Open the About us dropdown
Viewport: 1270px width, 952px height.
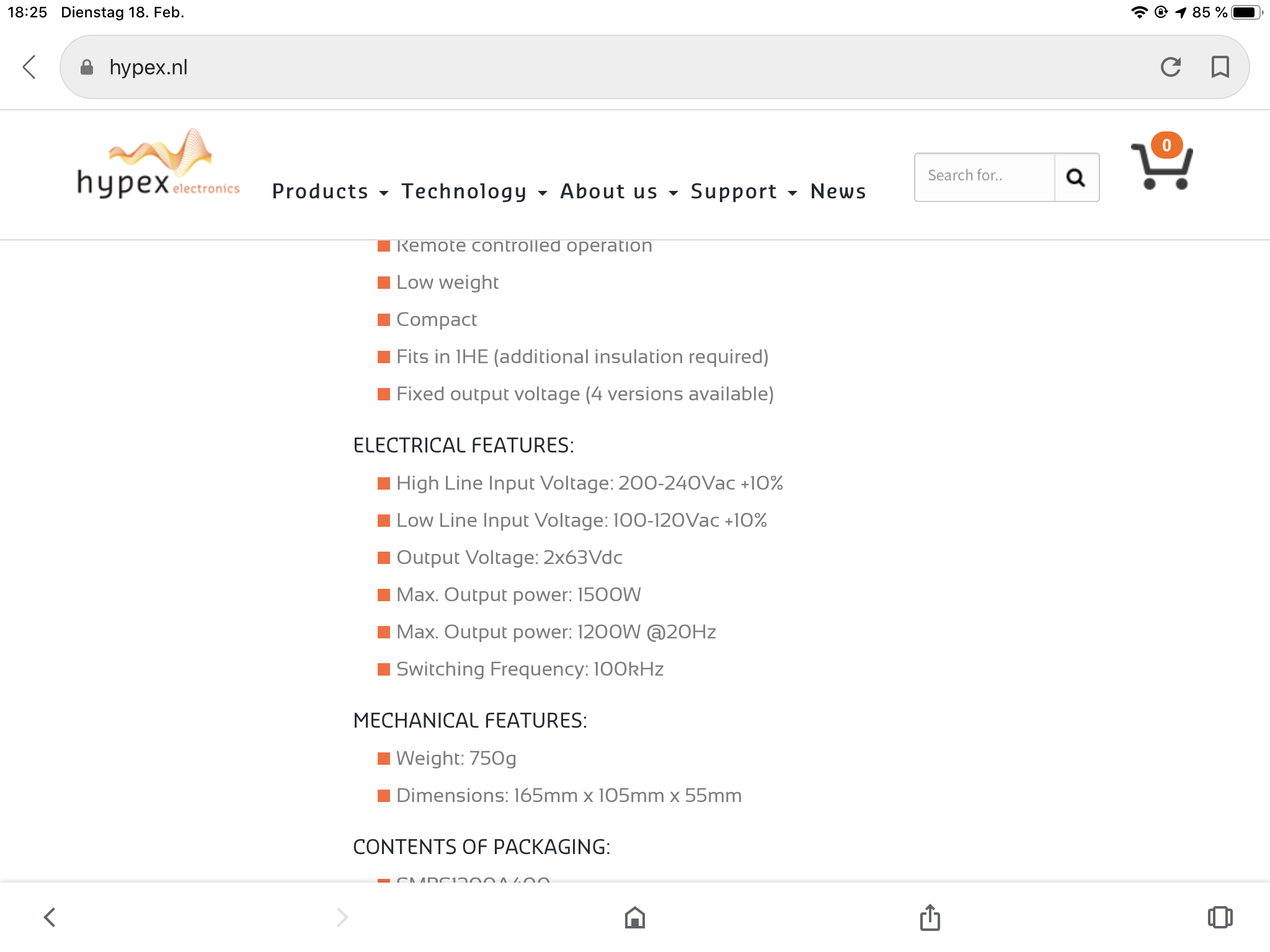click(619, 192)
